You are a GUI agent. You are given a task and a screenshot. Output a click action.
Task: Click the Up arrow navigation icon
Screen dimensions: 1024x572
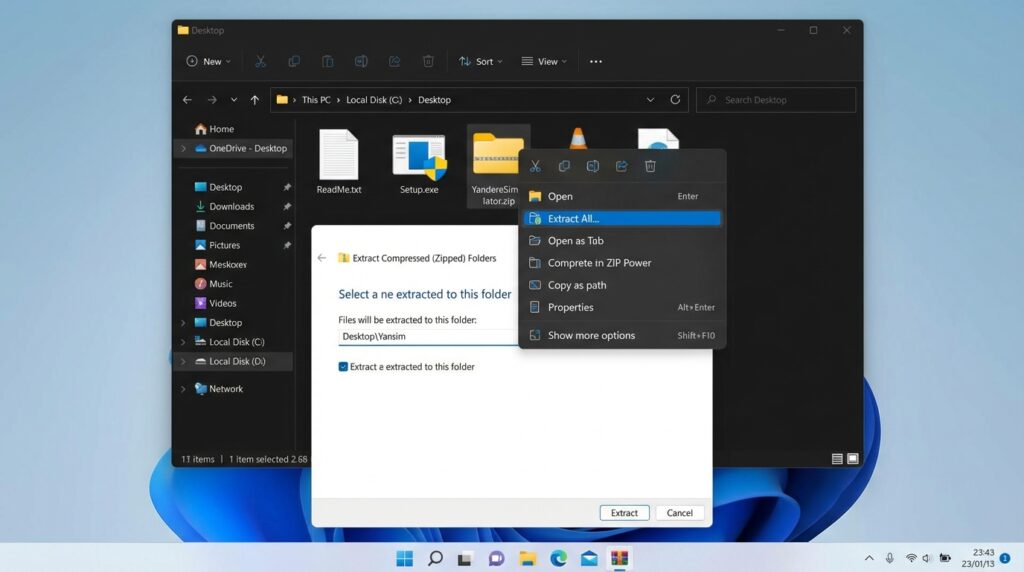pos(255,100)
